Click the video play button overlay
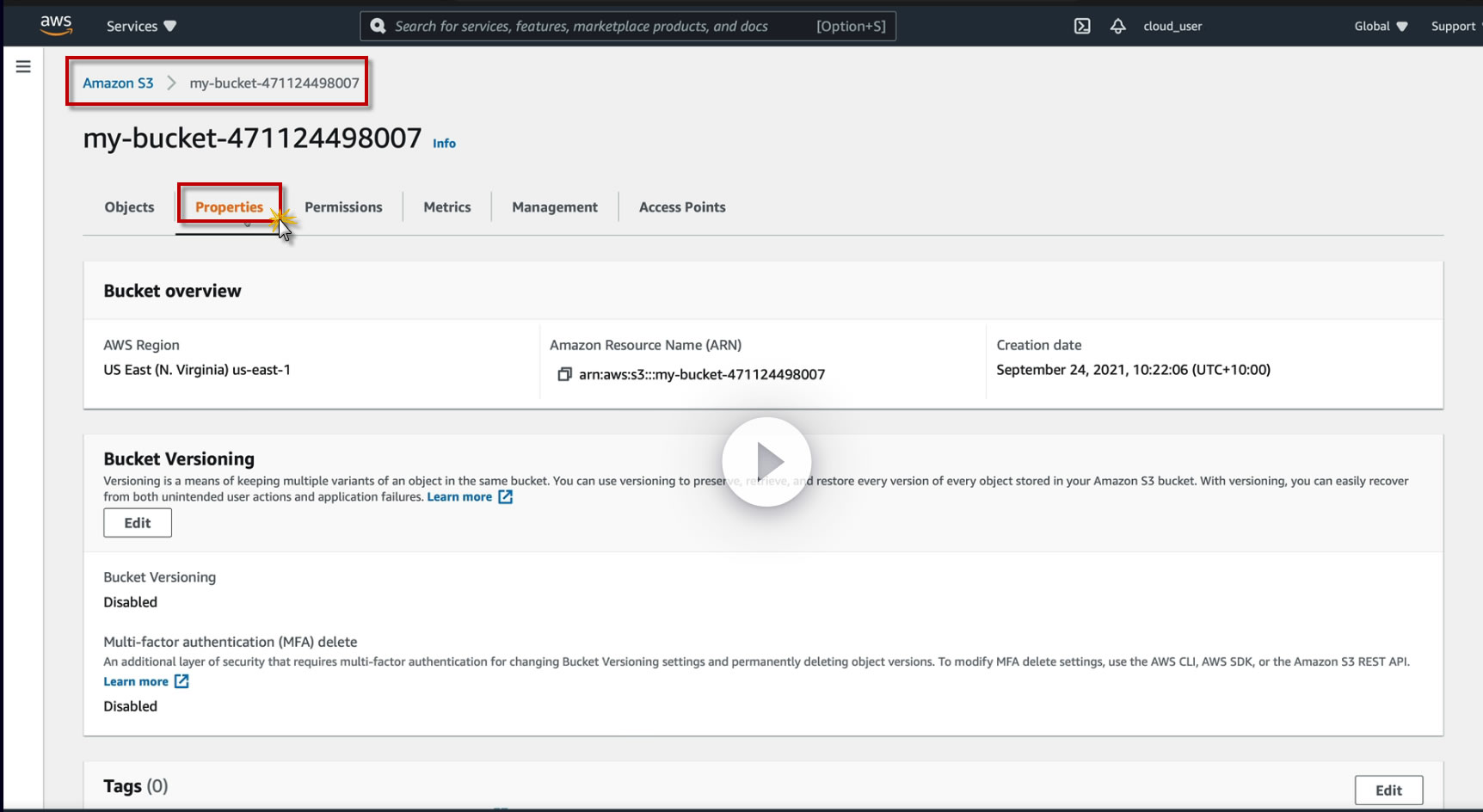Screen dimensions: 1483x812 pyautogui.click(x=766, y=462)
